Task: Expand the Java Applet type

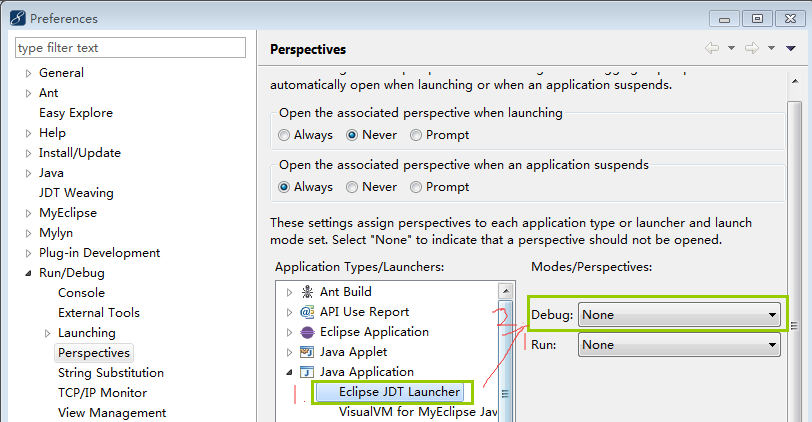Action: 289,353
